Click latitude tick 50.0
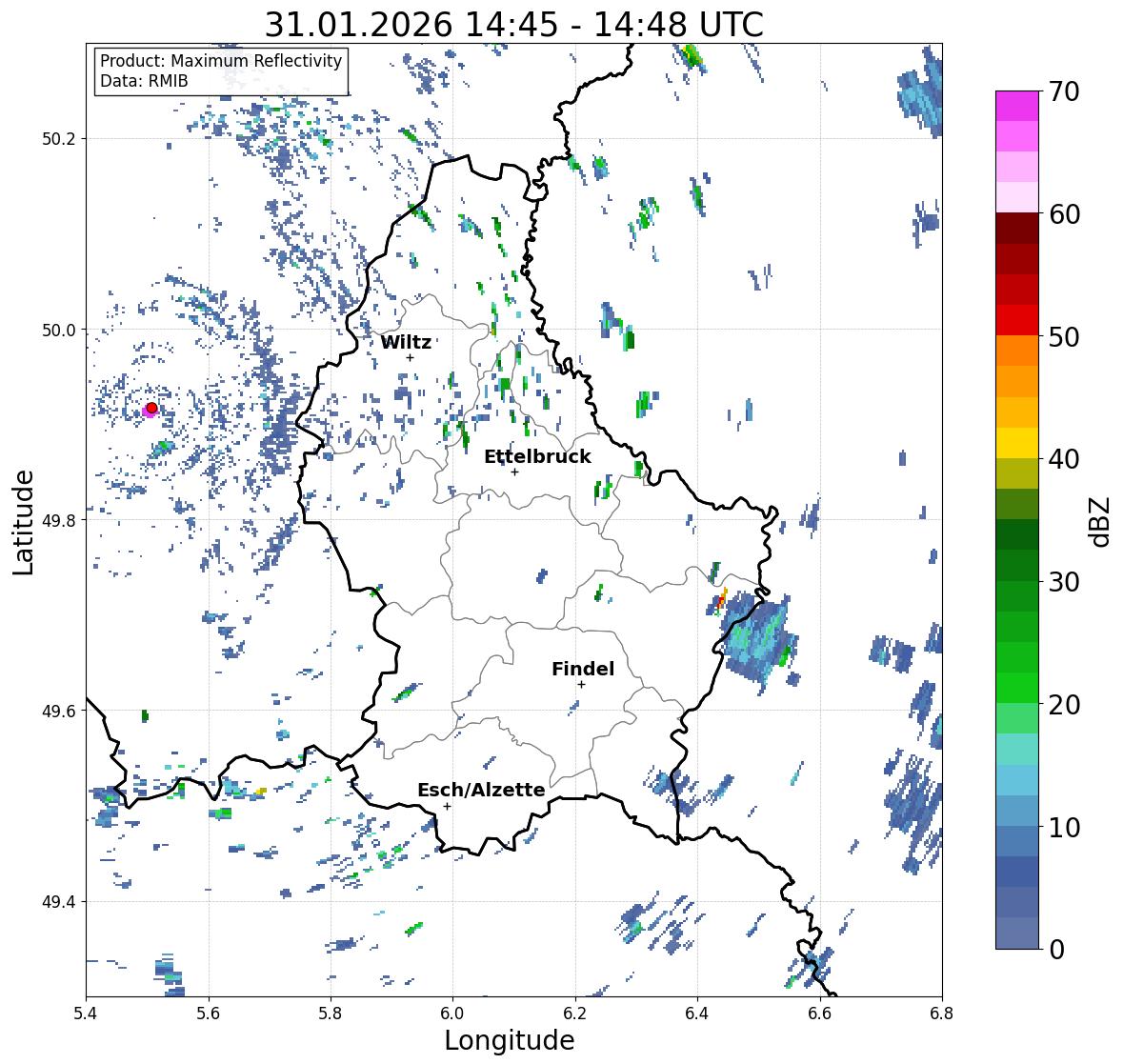The image size is (1123, 1064). coord(59,331)
